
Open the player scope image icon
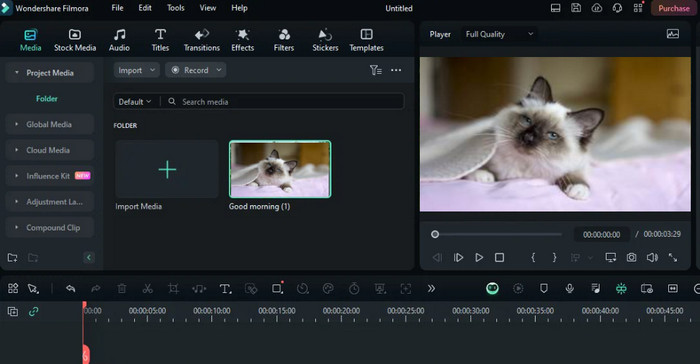673,34
